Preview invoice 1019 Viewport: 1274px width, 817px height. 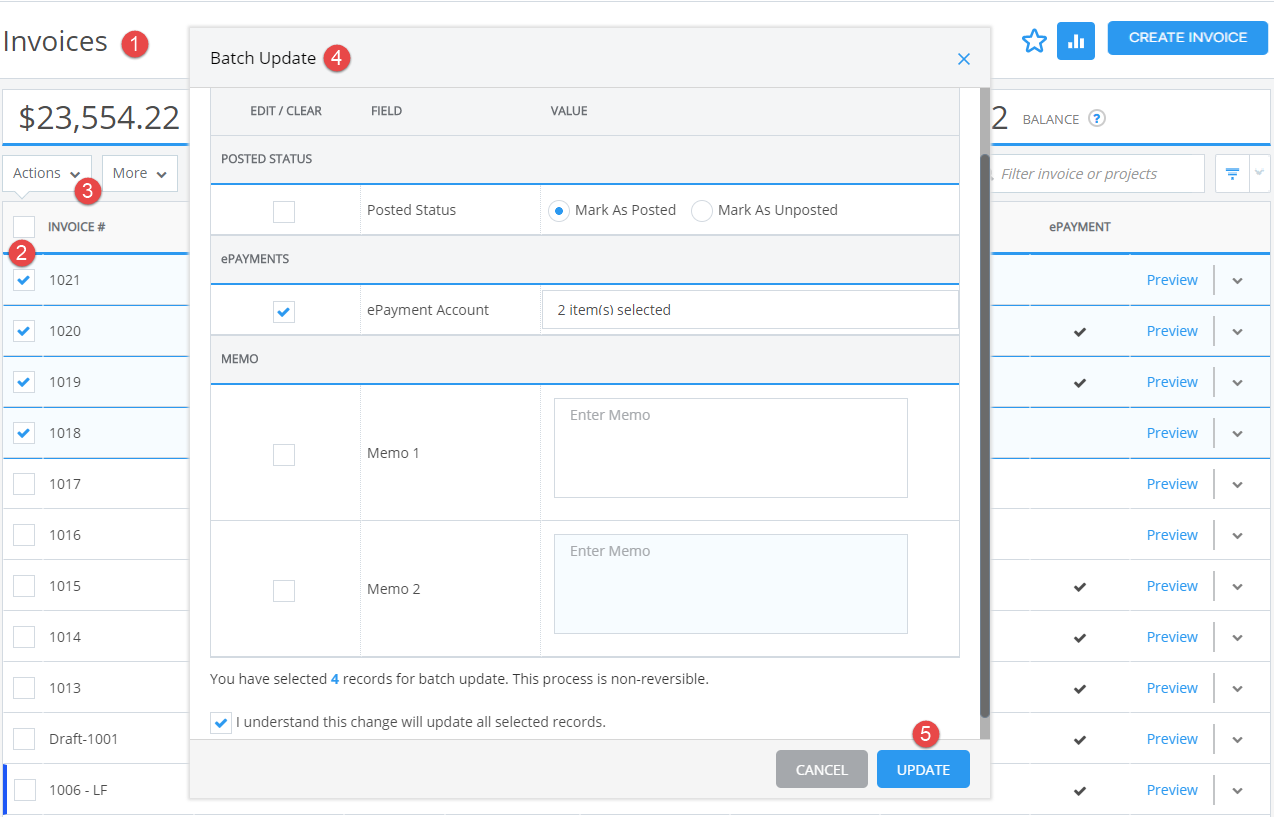point(1172,382)
